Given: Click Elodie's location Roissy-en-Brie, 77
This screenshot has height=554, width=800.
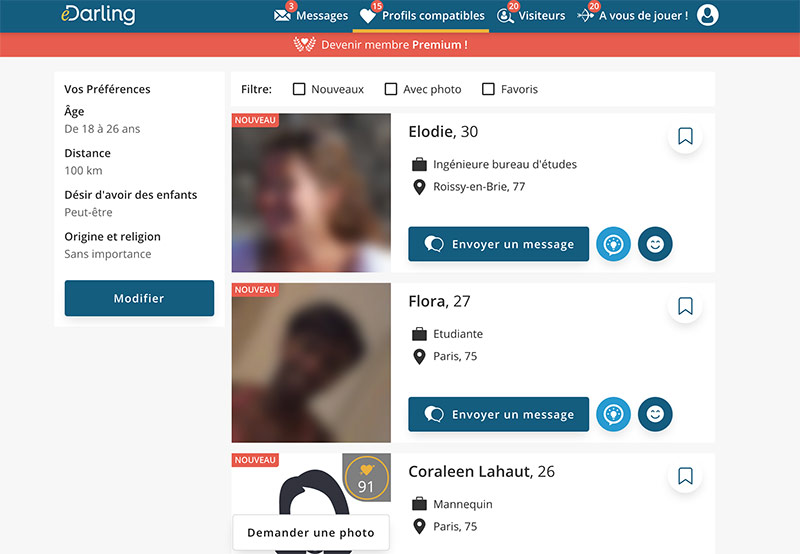Looking at the screenshot, I should click(479, 187).
